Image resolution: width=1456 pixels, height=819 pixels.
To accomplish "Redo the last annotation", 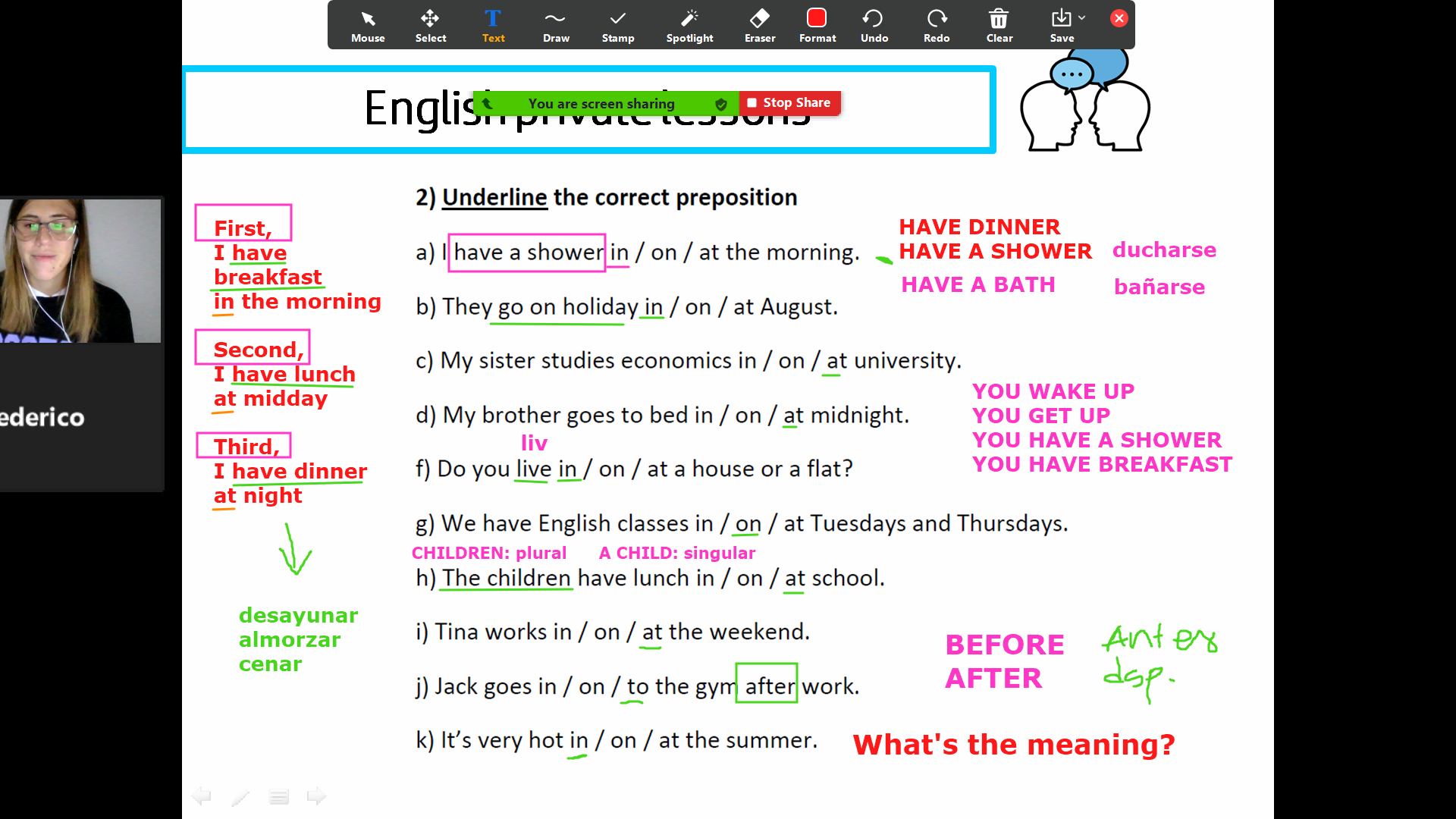I will (x=937, y=26).
